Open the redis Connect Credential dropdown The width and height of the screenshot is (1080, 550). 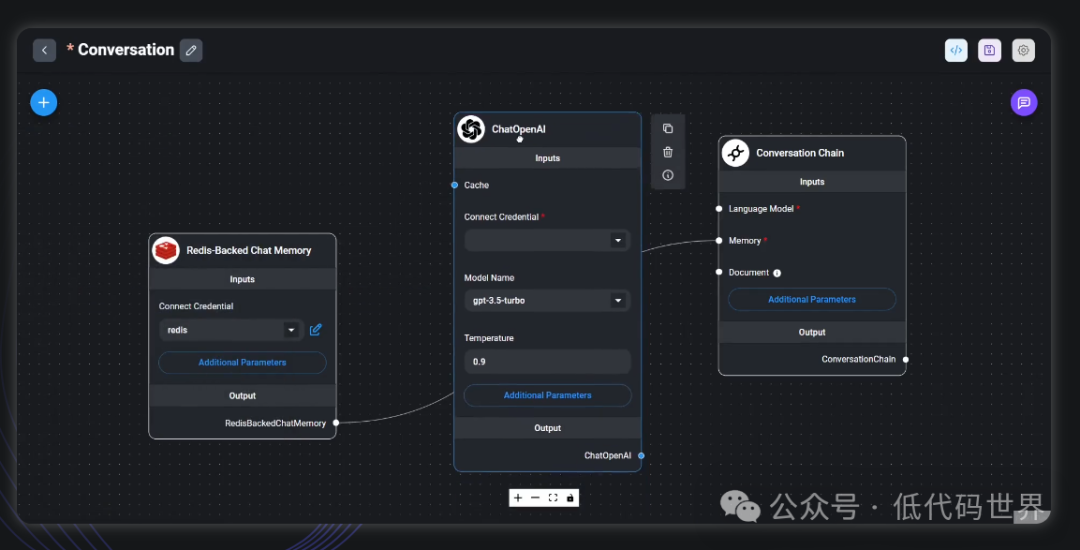click(232, 330)
